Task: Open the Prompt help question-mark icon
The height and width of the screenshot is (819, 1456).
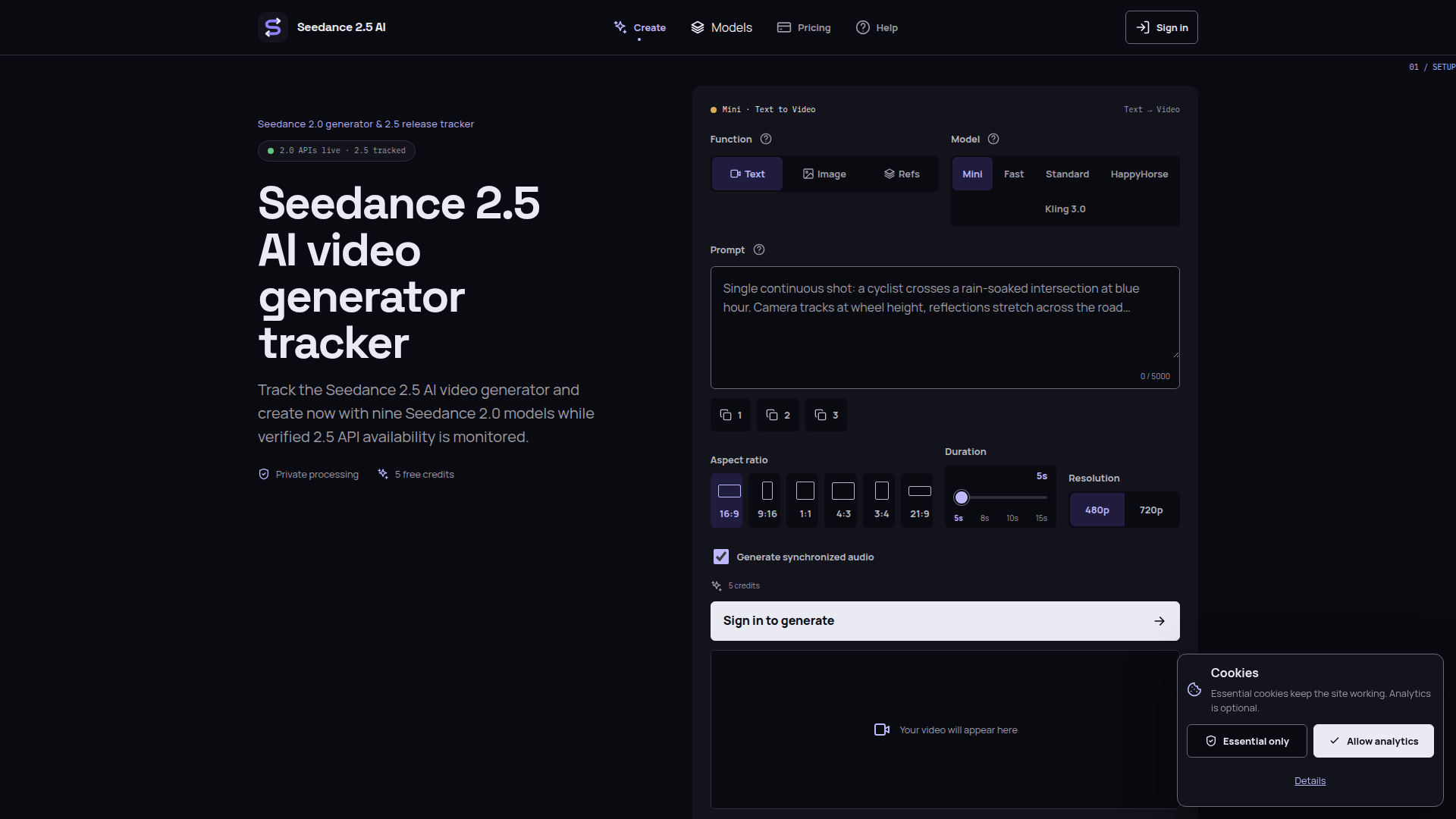Action: tap(759, 249)
